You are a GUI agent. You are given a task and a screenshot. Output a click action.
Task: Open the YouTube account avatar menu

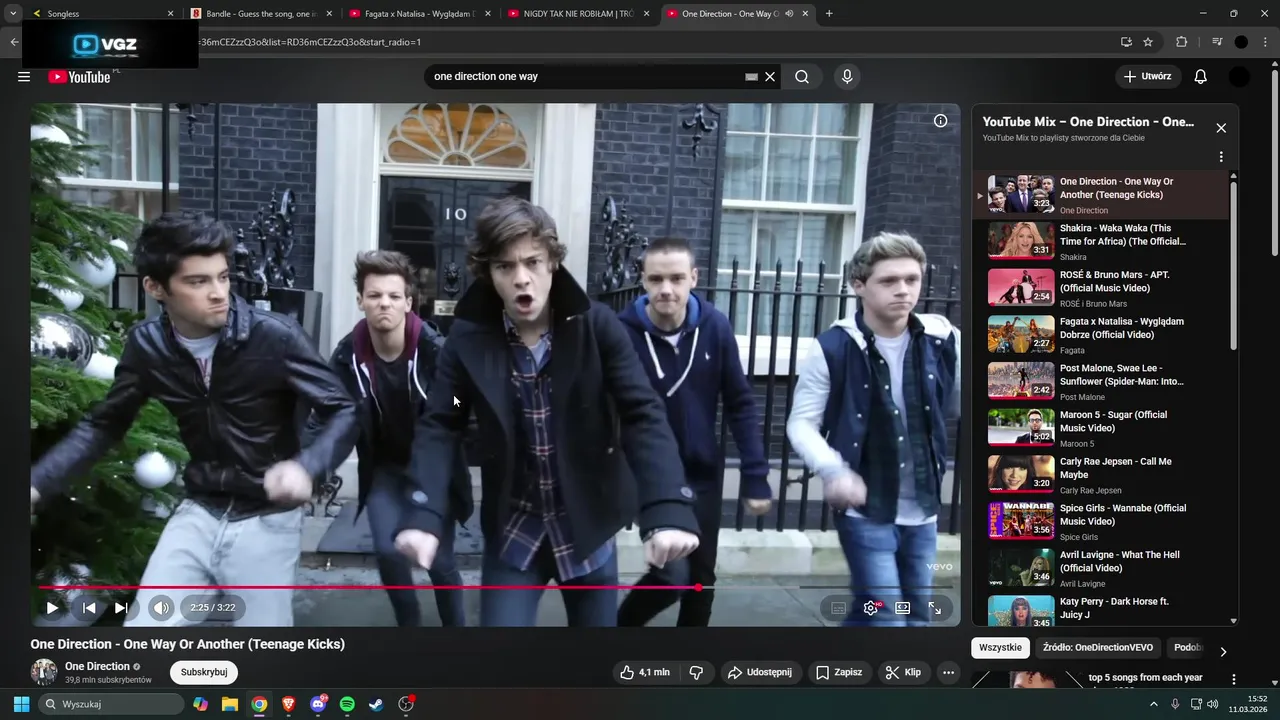(1239, 77)
